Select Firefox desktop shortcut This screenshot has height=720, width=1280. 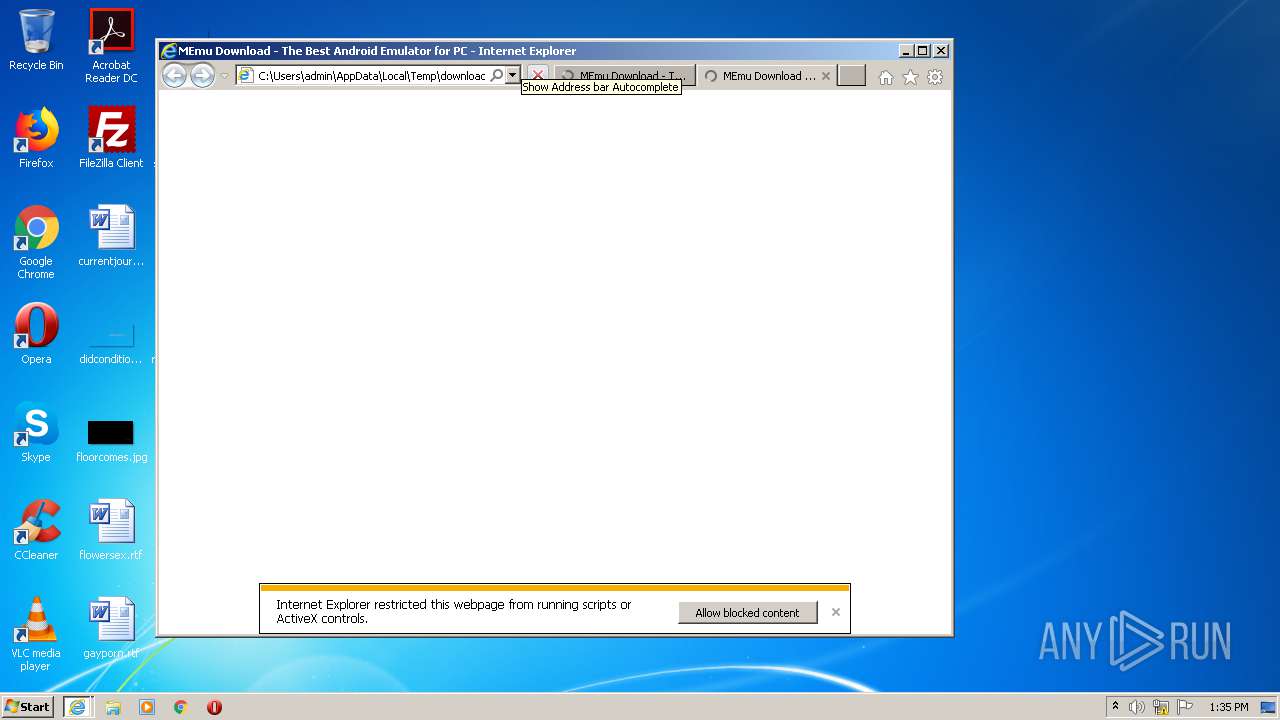(x=36, y=138)
